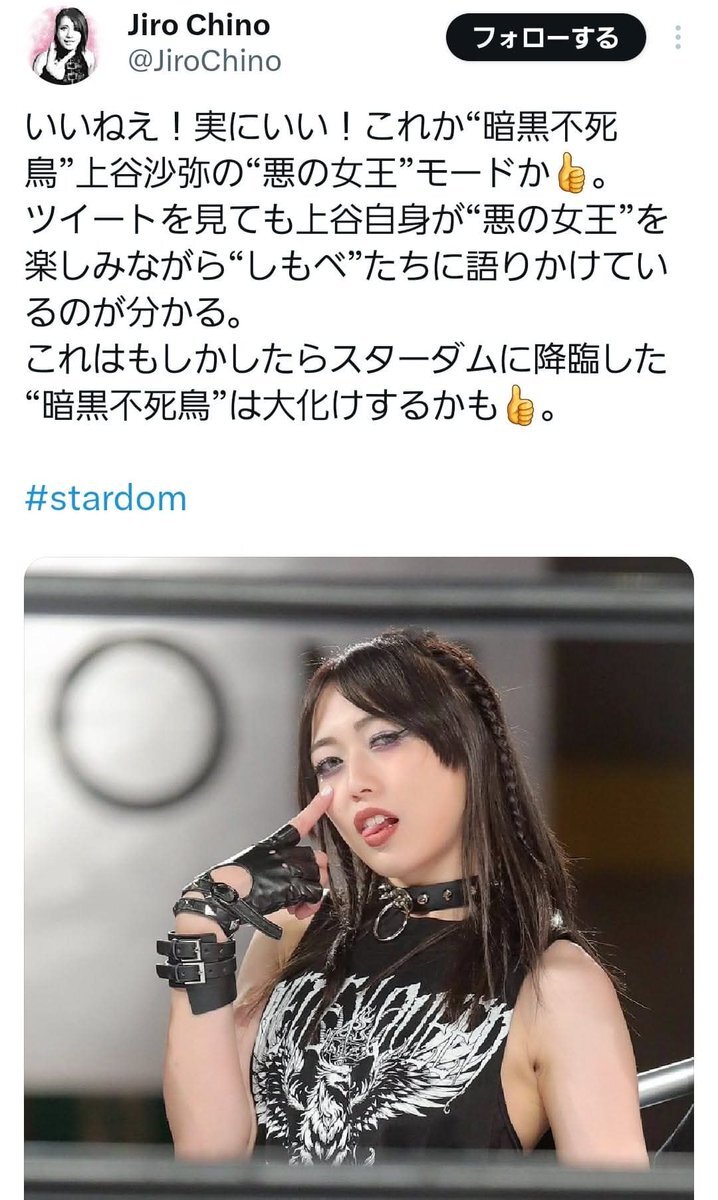Open the photo at the wrestler's face

pyautogui.click(x=385, y=790)
